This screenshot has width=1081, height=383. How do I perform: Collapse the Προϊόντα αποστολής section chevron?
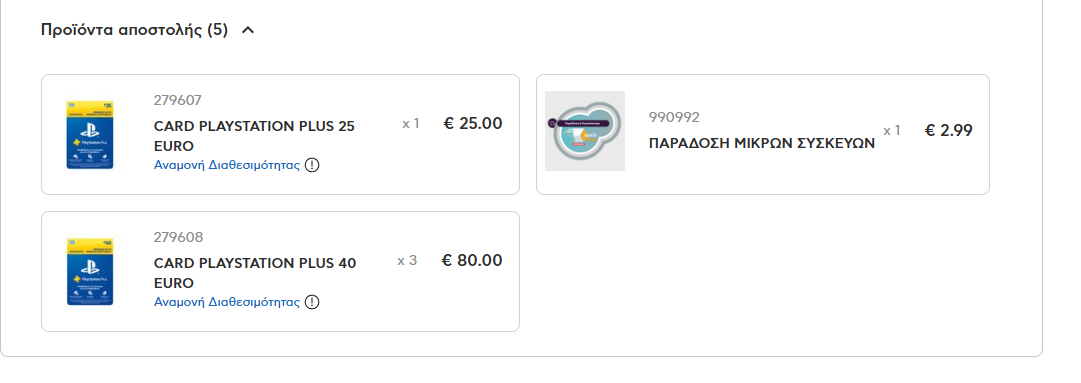click(249, 30)
